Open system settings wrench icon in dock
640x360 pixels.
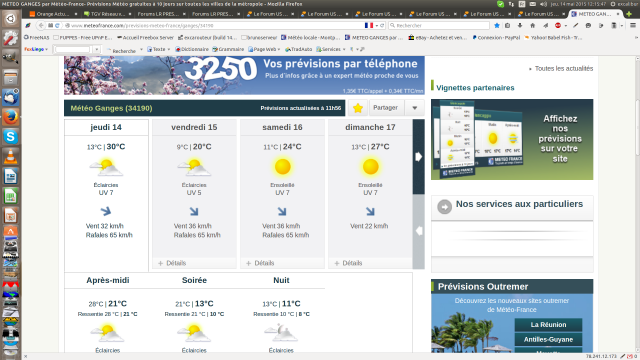10,38
